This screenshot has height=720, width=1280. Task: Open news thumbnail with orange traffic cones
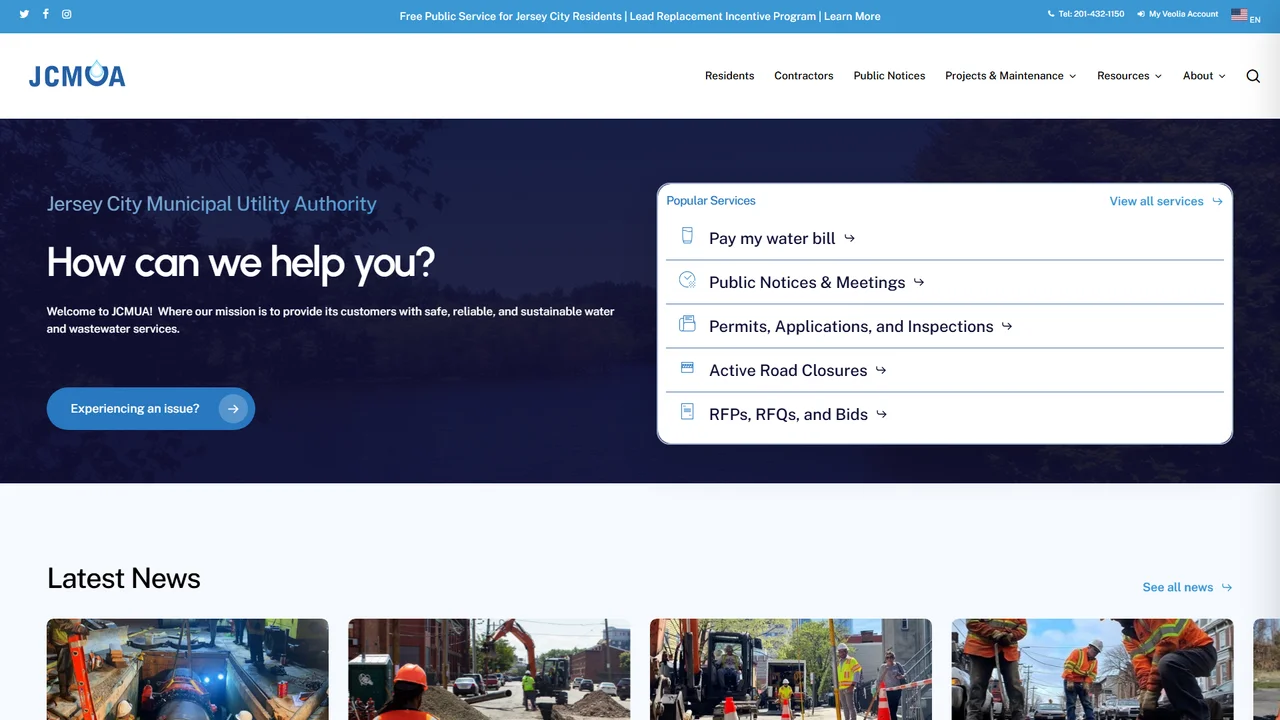(x=790, y=669)
